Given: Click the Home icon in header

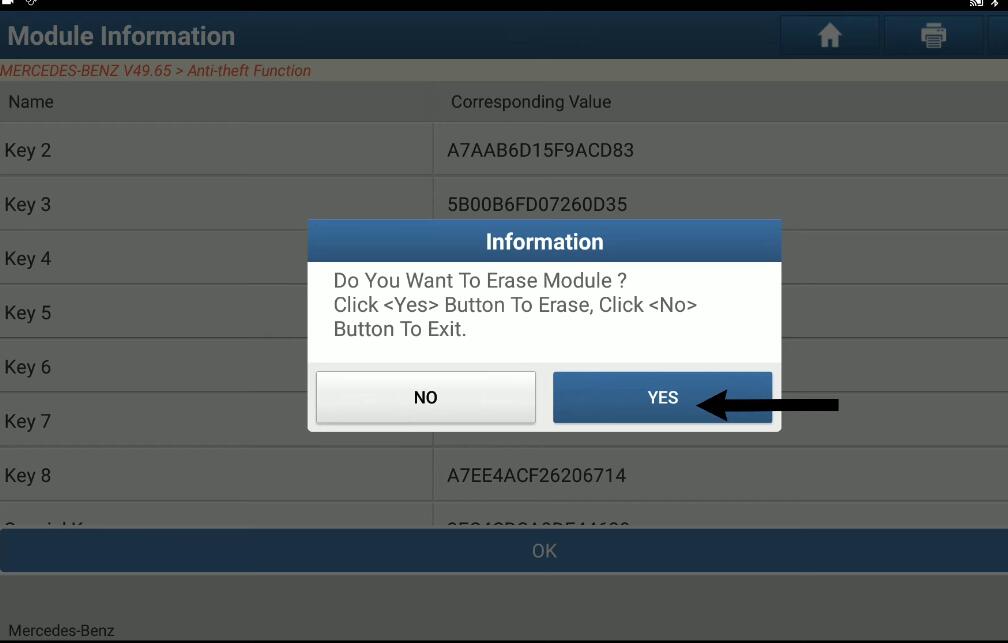Looking at the screenshot, I should click(829, 35).
